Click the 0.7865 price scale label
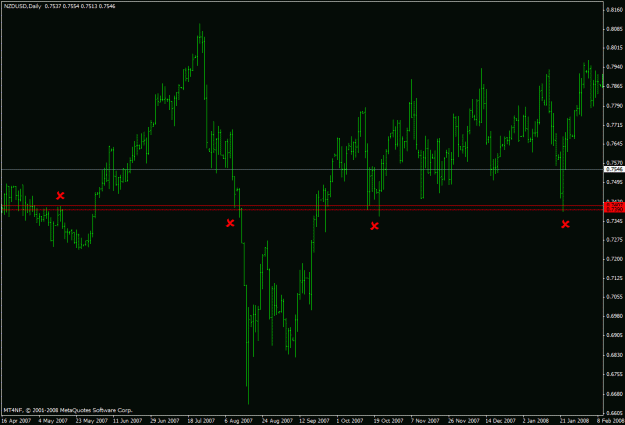This screenshot has width=625, height=425. [x=614, y=86]
